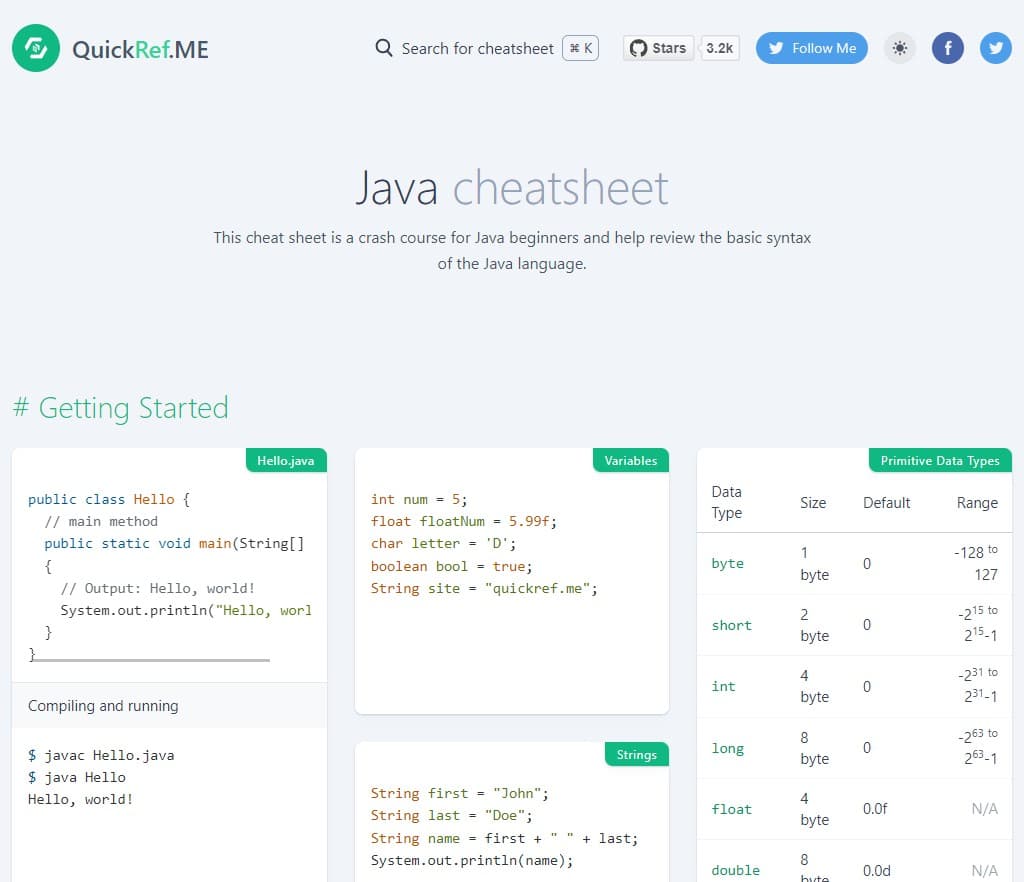
Task: Click the search magnifying glass icon
Action: (384, 48)
